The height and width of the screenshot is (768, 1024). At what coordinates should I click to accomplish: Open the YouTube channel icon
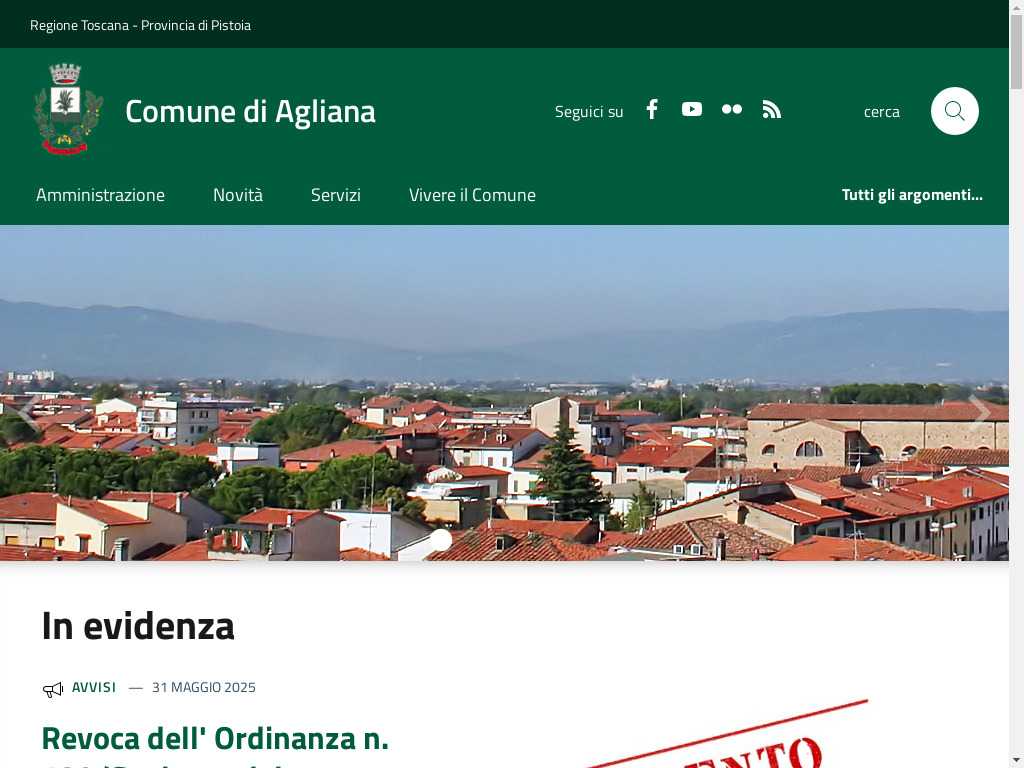point(692,109)
